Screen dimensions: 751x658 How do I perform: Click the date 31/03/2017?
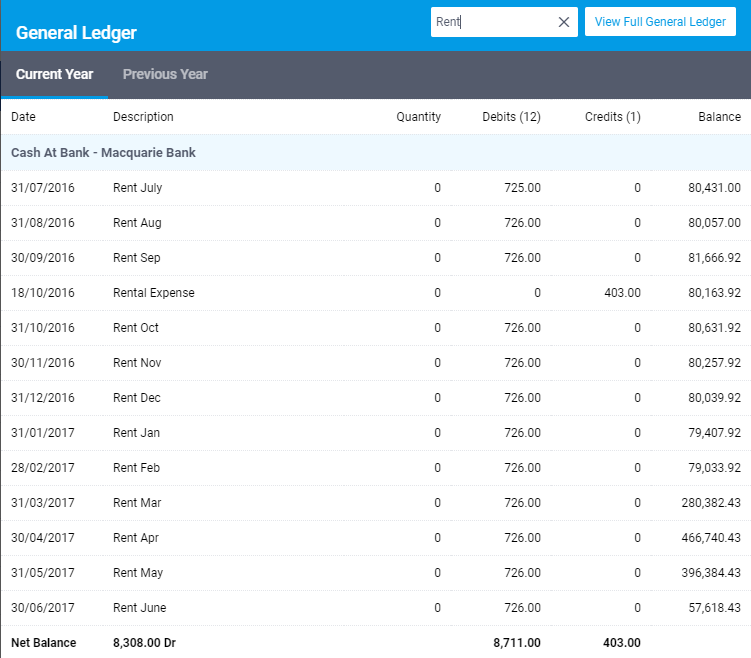(43, 502)
